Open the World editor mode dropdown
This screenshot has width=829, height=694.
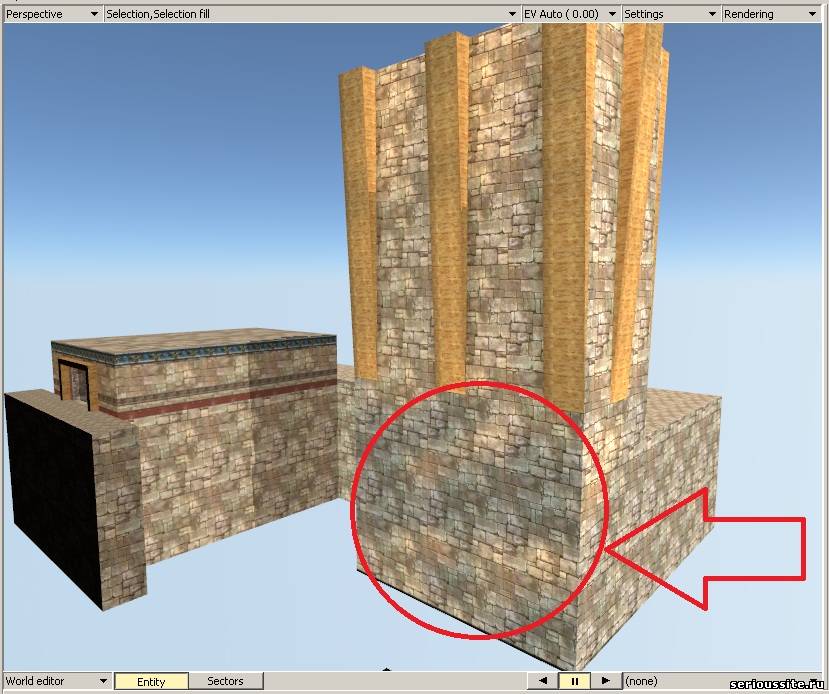[x=57, y=681]
